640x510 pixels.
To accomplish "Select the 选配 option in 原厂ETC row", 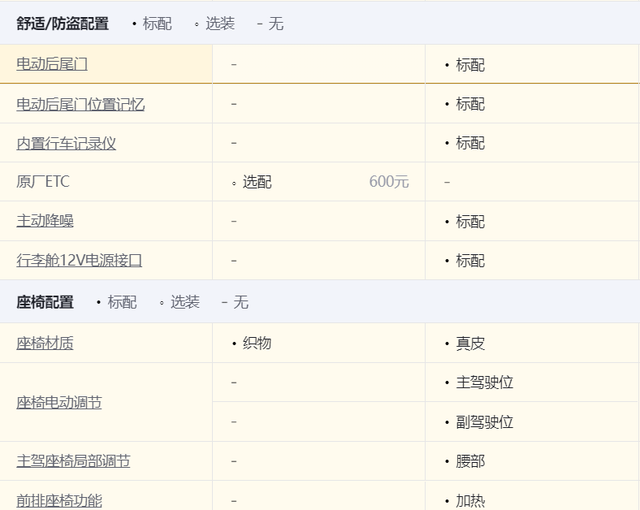I will point(256,182).
